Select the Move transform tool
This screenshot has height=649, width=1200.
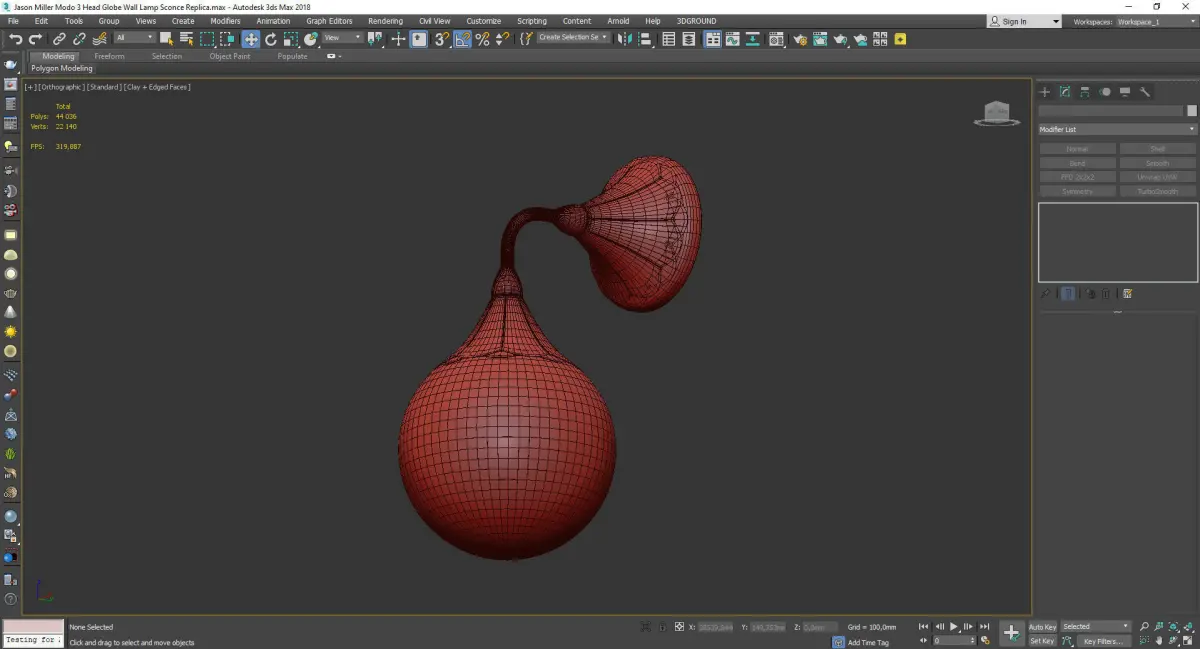pos(250,39)
